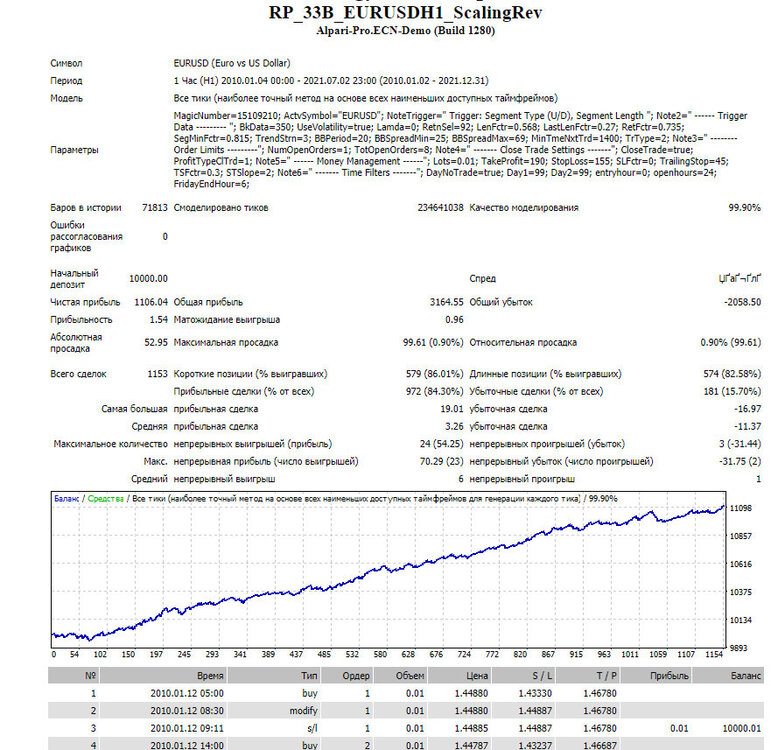The width and height of the screenshot is (771, 750).
Task: Click the chart x-axis label 1154
Action: point(714,654)
